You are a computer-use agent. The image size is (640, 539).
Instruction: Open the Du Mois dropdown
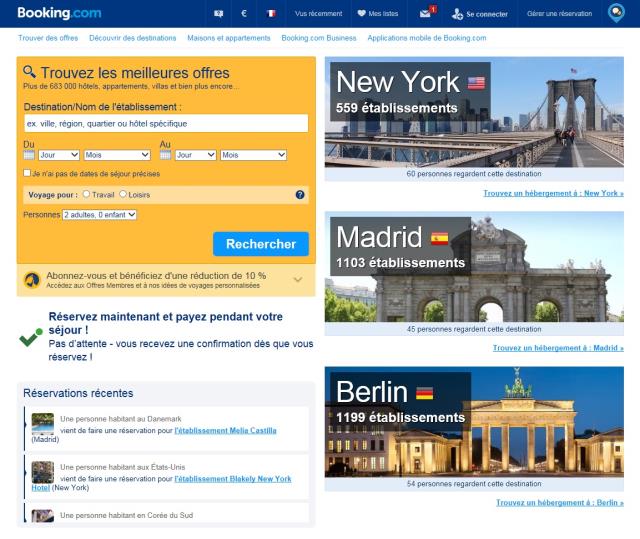[117, 155]
